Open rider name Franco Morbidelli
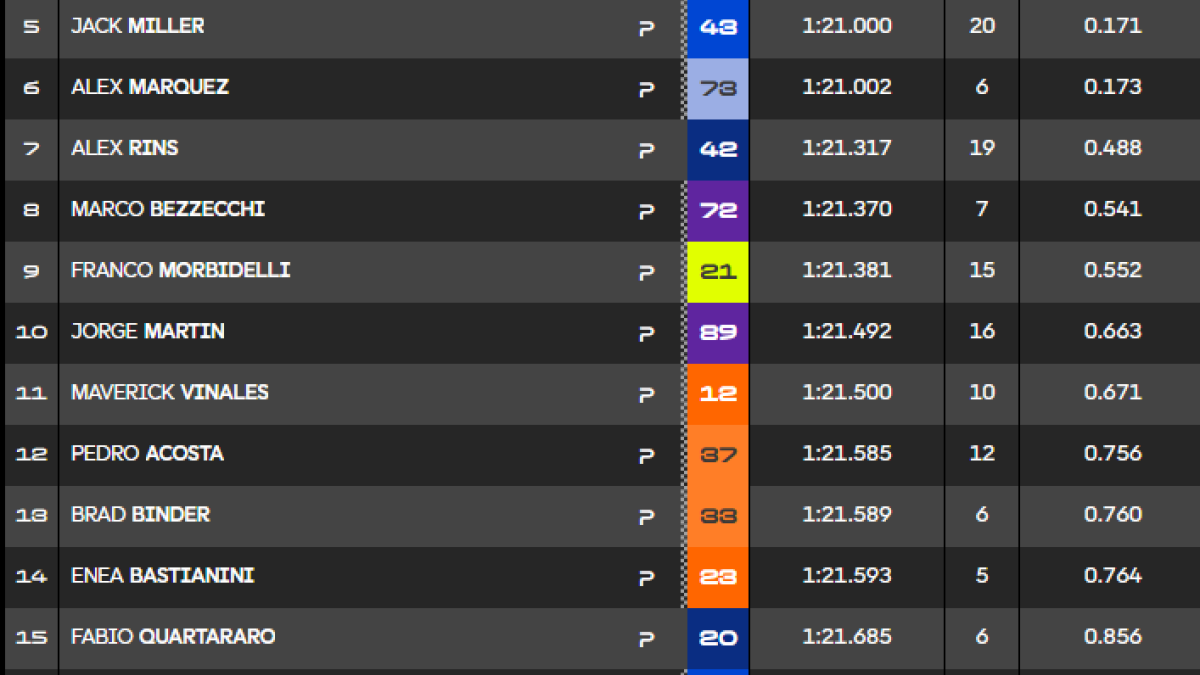 click(x=181, y=270)
